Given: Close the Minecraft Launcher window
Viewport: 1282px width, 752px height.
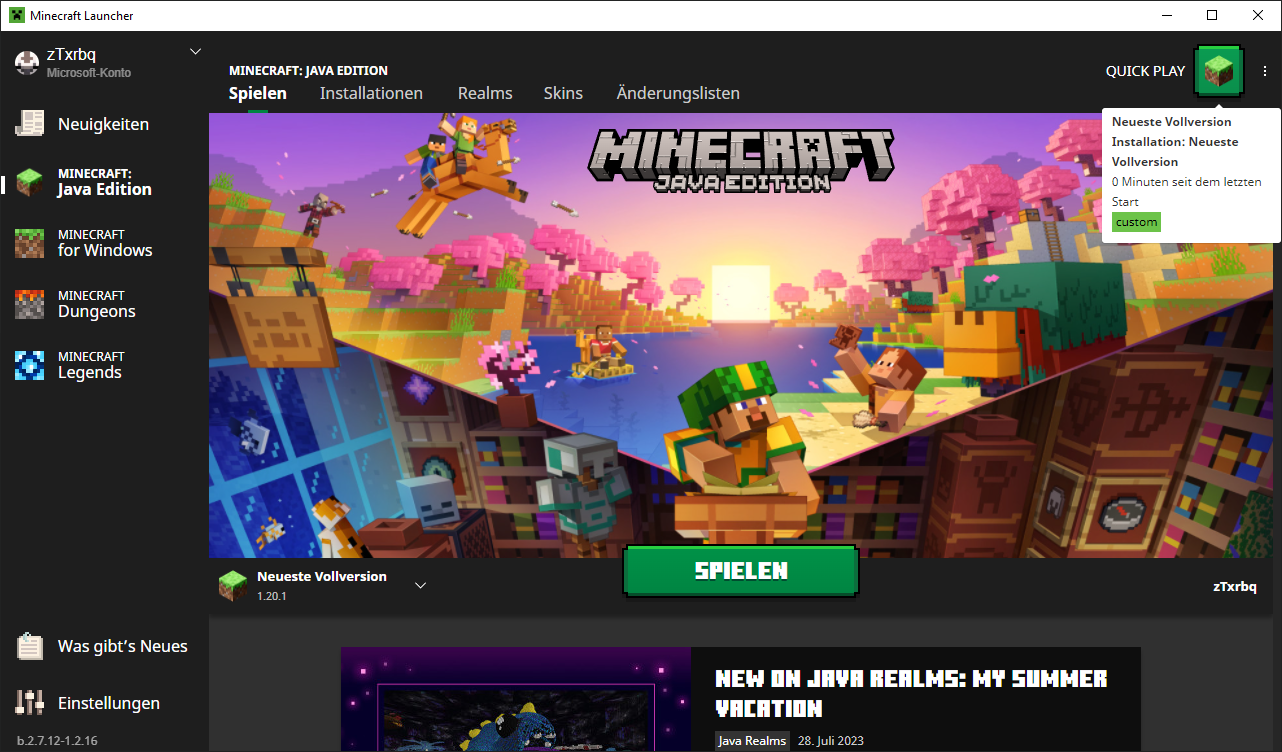Looking at the screenshot, I should pyautogui.click(x=1258, y=15).
